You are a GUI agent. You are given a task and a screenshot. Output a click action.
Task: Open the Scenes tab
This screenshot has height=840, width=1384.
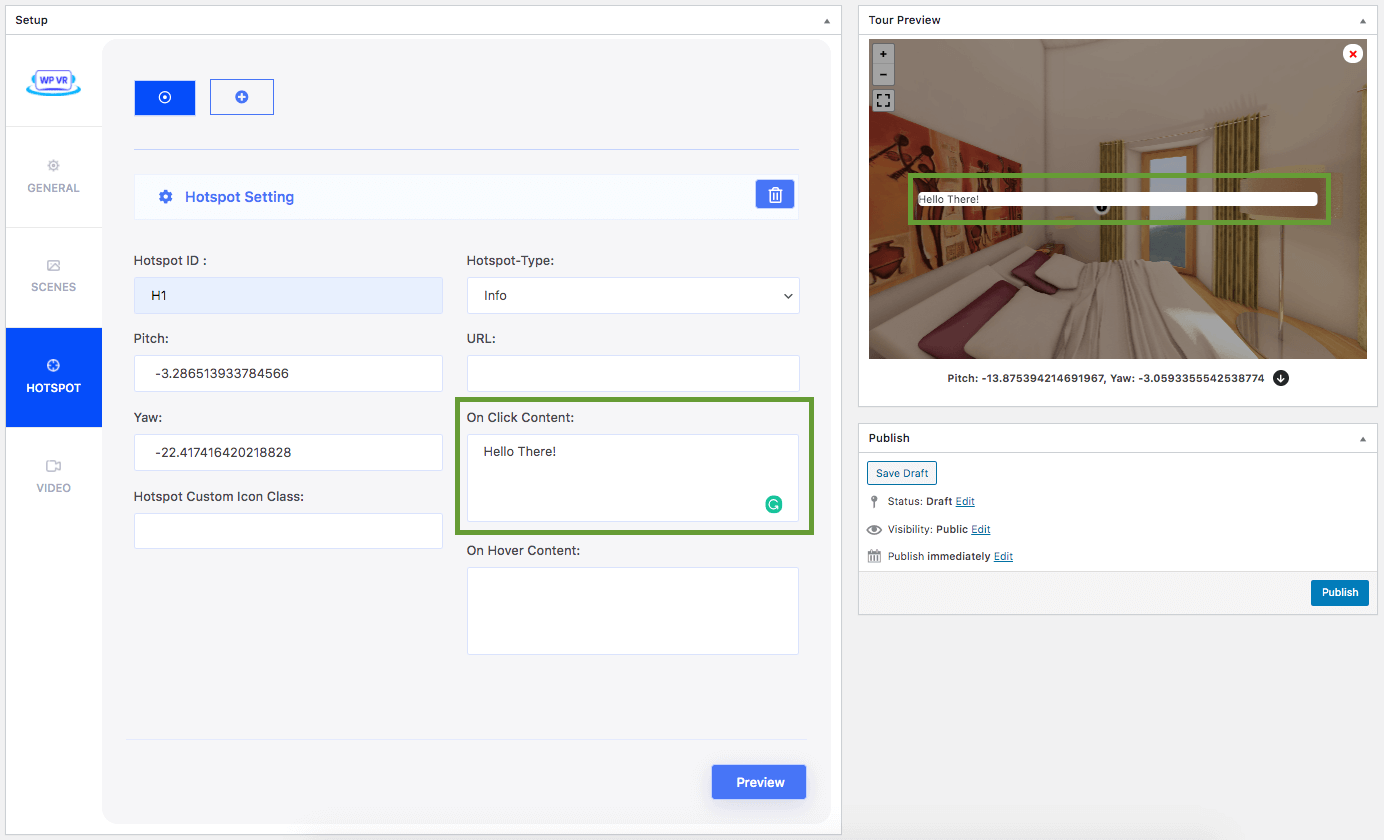(x=53, y=276)
